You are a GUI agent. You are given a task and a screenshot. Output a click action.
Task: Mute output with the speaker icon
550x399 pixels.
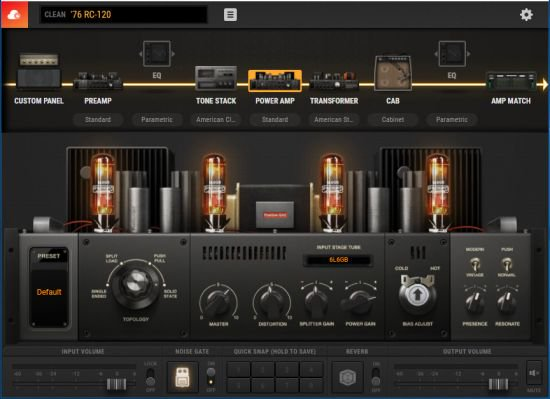[x=534, y=373]
